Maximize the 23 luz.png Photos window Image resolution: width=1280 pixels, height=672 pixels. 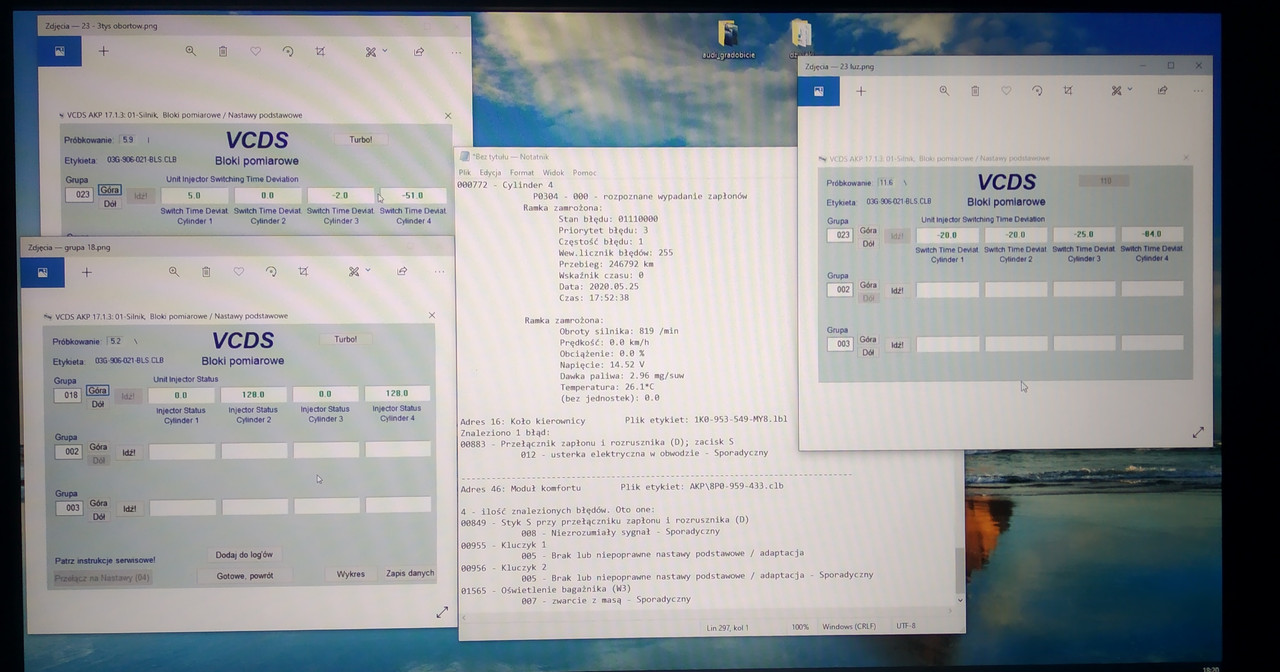1171,66
